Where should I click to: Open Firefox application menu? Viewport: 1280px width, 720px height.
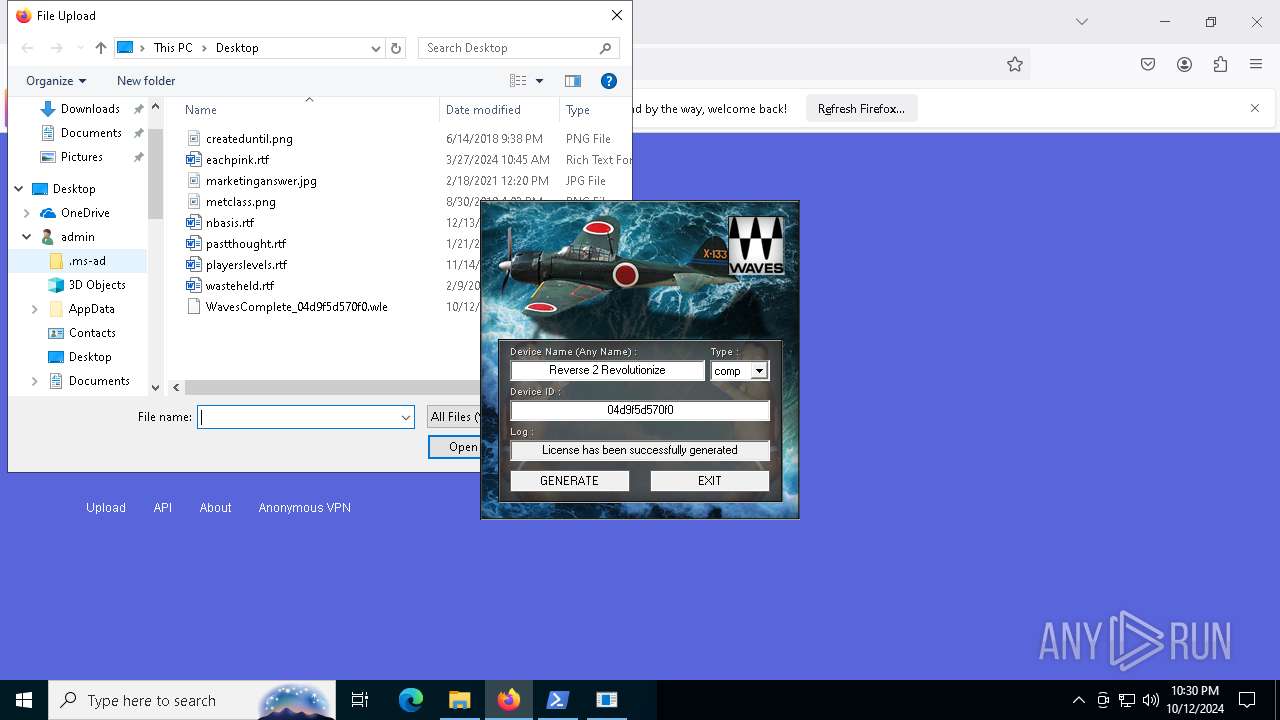(x=1256, y=64)
